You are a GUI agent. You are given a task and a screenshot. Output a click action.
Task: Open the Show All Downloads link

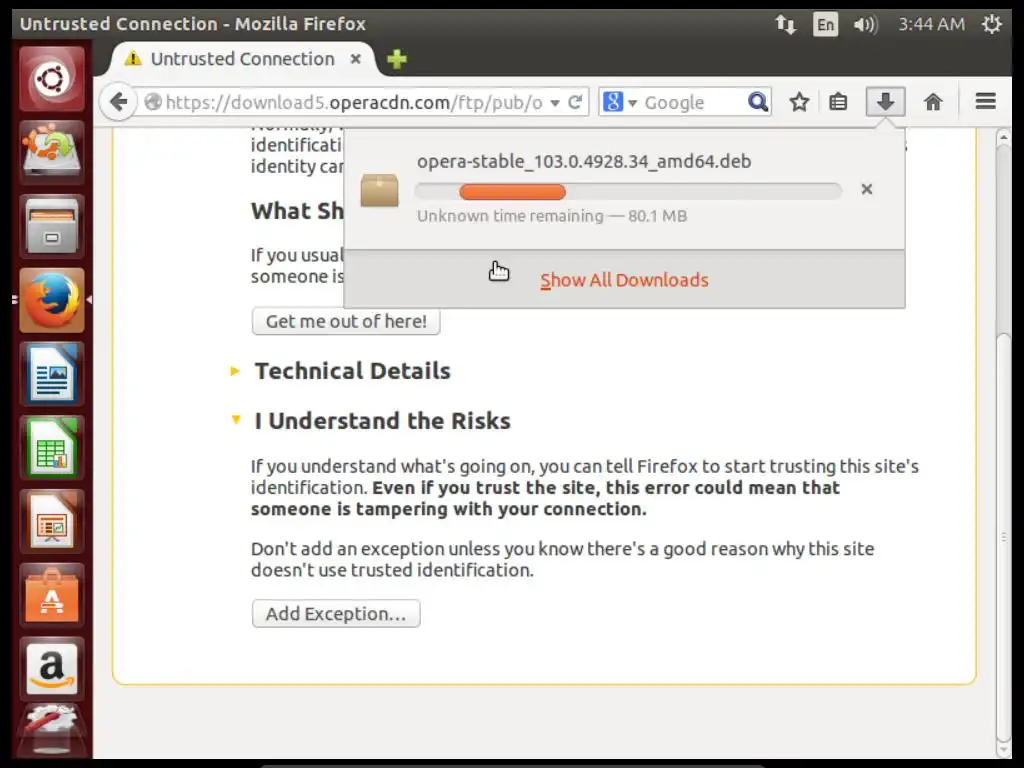point(624,280)
